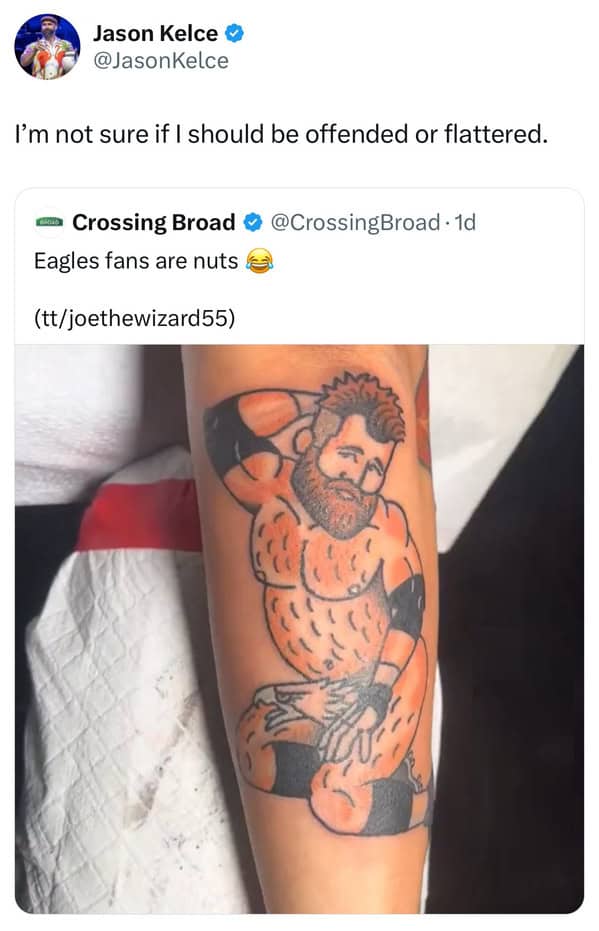Click the (tt/joethewizard55) credit text
Screen dimensions: 599x931
pos(134,318)
